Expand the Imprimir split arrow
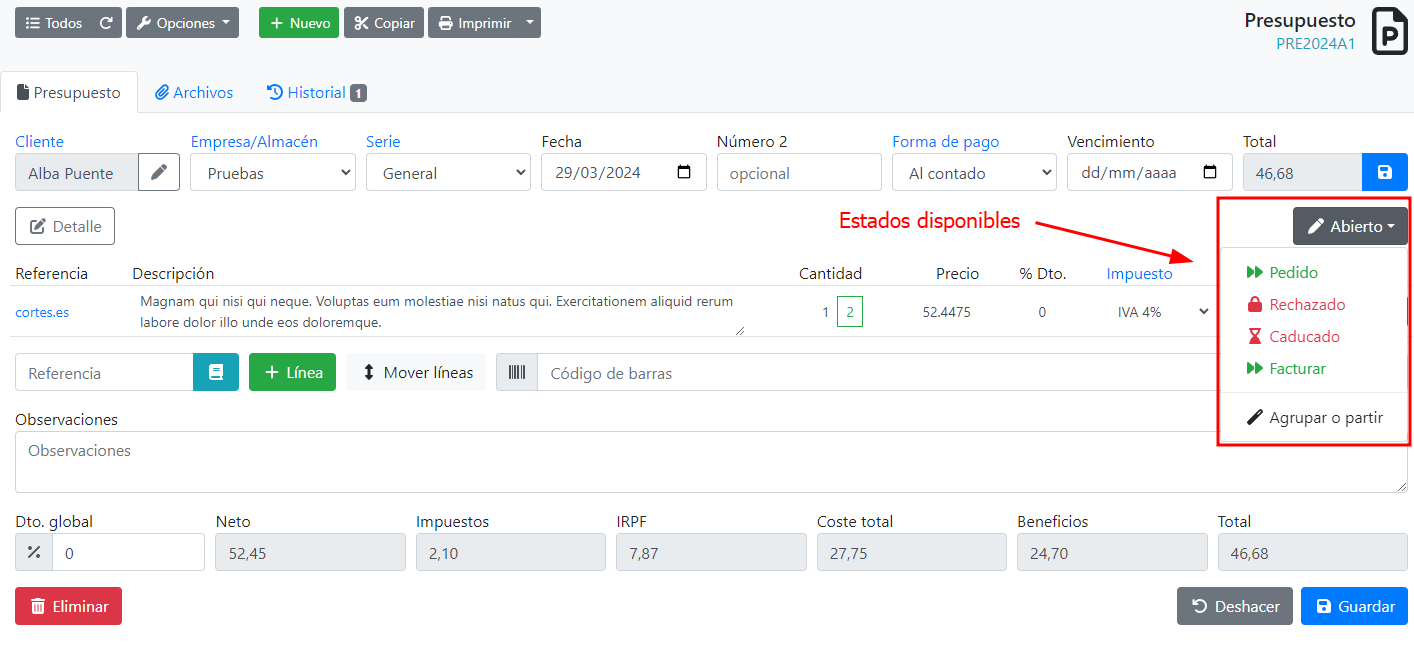Screen dimensions: 1414x665 tap(531, 23)
